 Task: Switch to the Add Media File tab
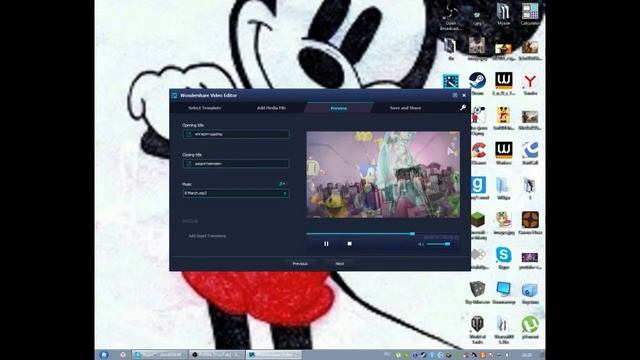(x=271, y=108)
